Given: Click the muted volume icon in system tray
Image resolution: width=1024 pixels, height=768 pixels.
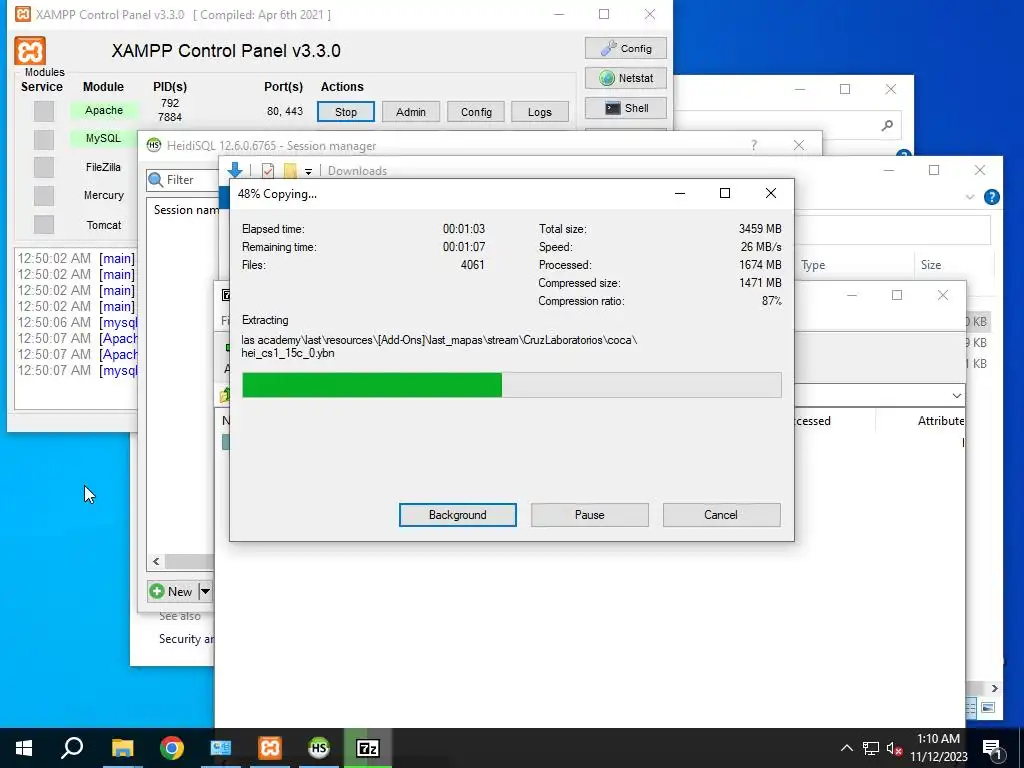Looking at the screenshot, I should coord(894,748).
